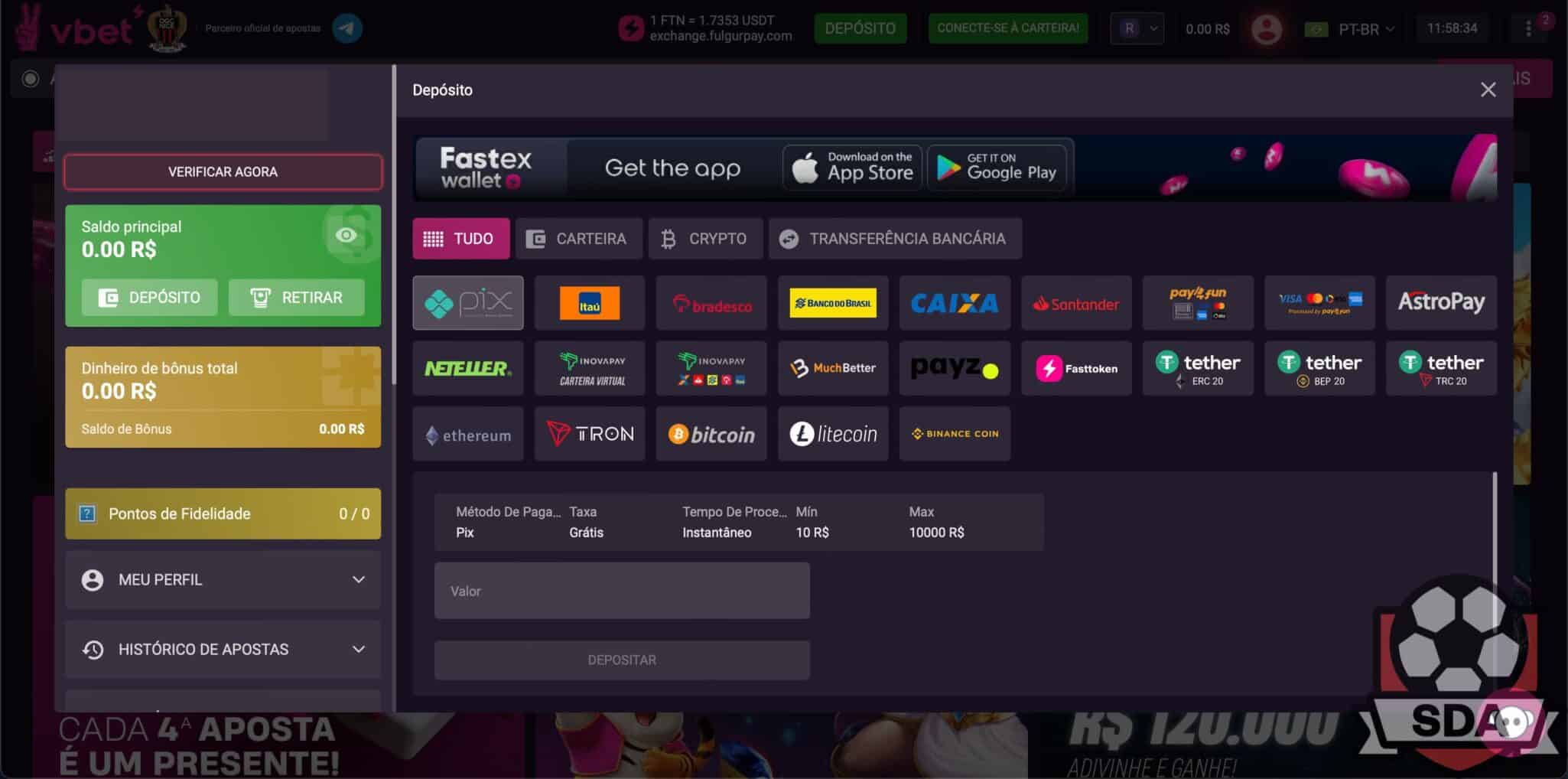Choose Visa Mastercard card payment tile
The image size is (1568, 779).
[x=1319, y=303]
